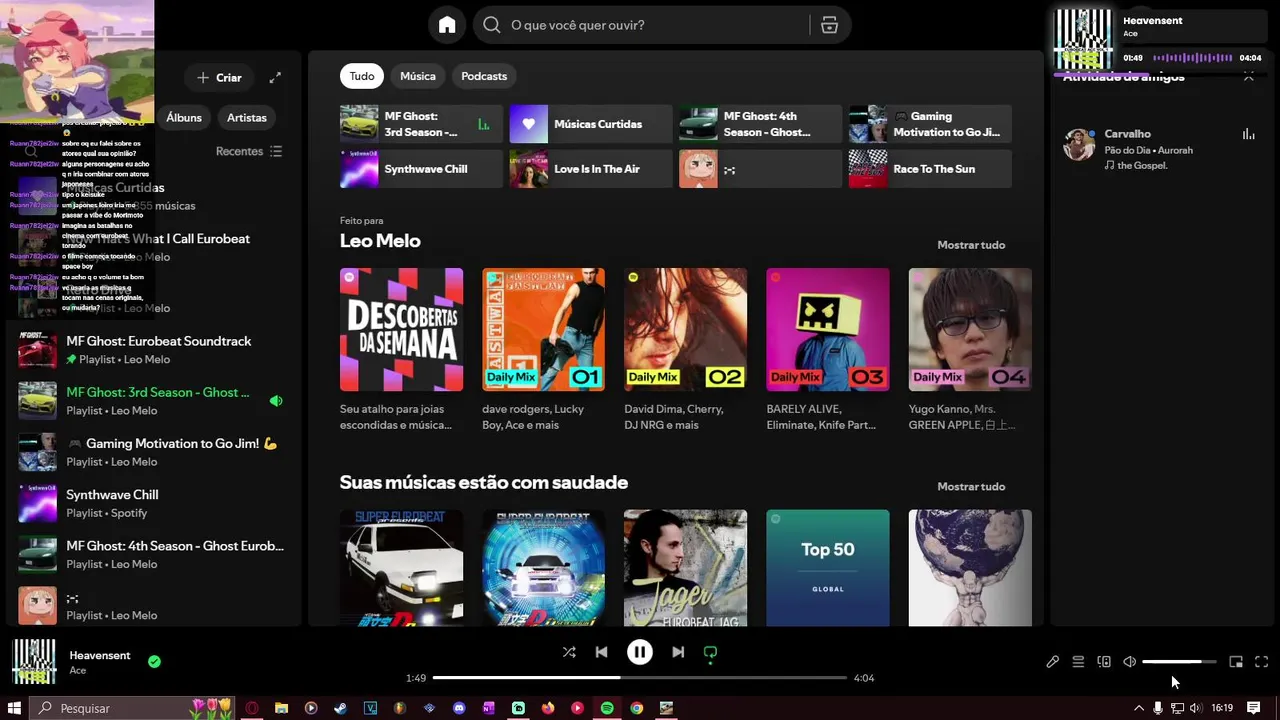Select Gaming Motivation library playlist
This screenshot has width=1280, height=720.
click(152, 452)
